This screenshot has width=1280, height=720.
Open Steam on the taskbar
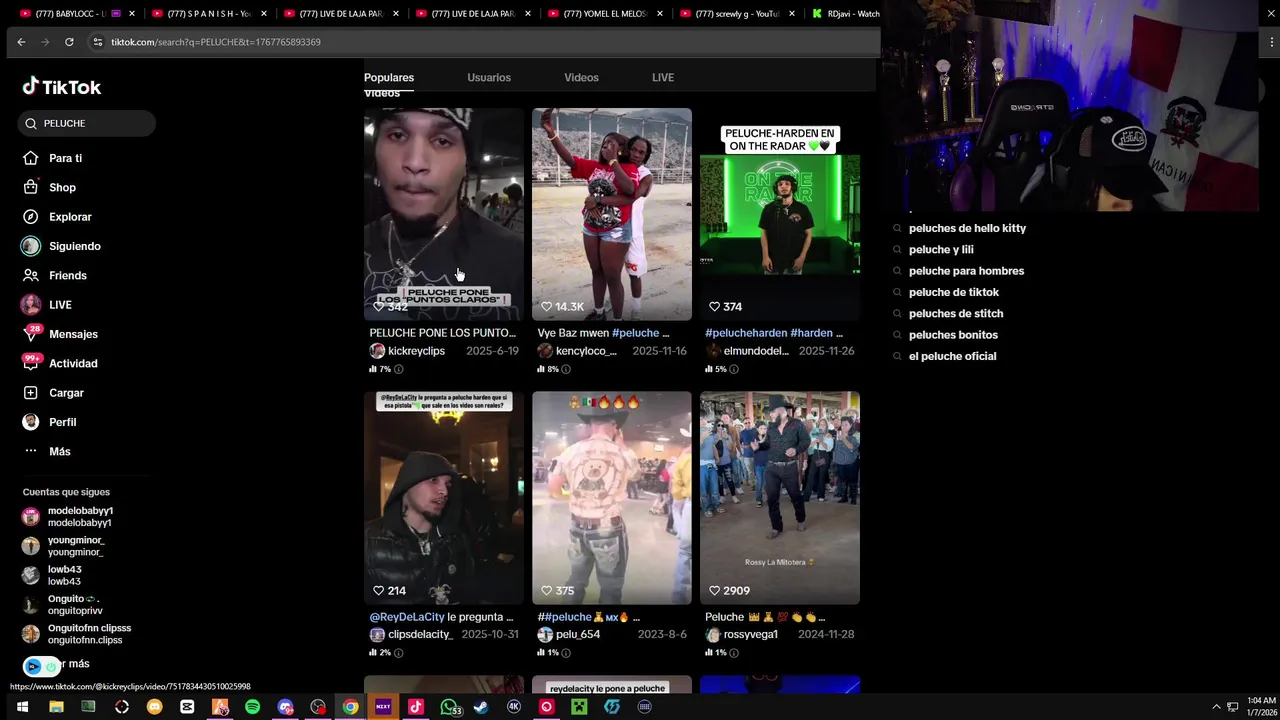pyautogui.click(x=481, y=707)
